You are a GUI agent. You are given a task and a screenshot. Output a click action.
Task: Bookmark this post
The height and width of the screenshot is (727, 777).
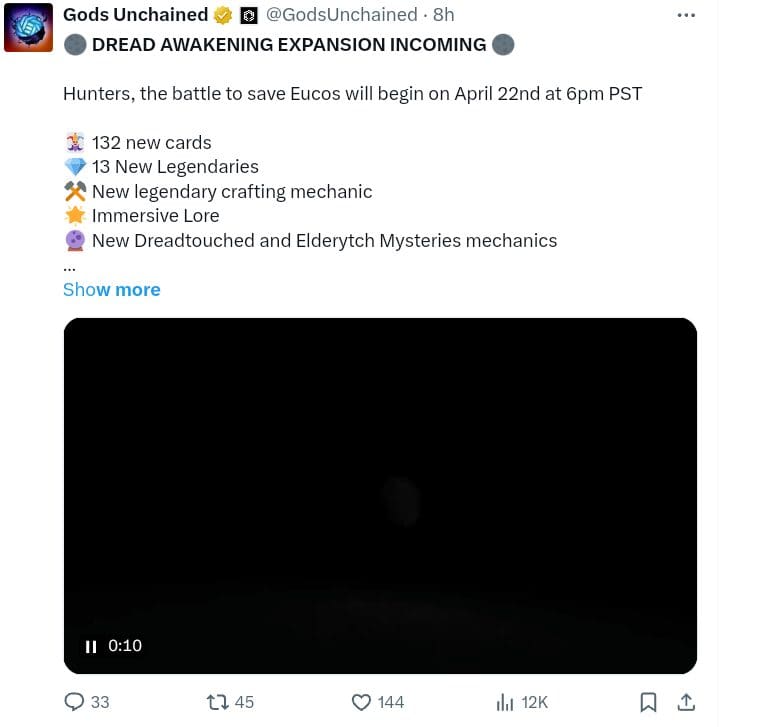(648, 702)
